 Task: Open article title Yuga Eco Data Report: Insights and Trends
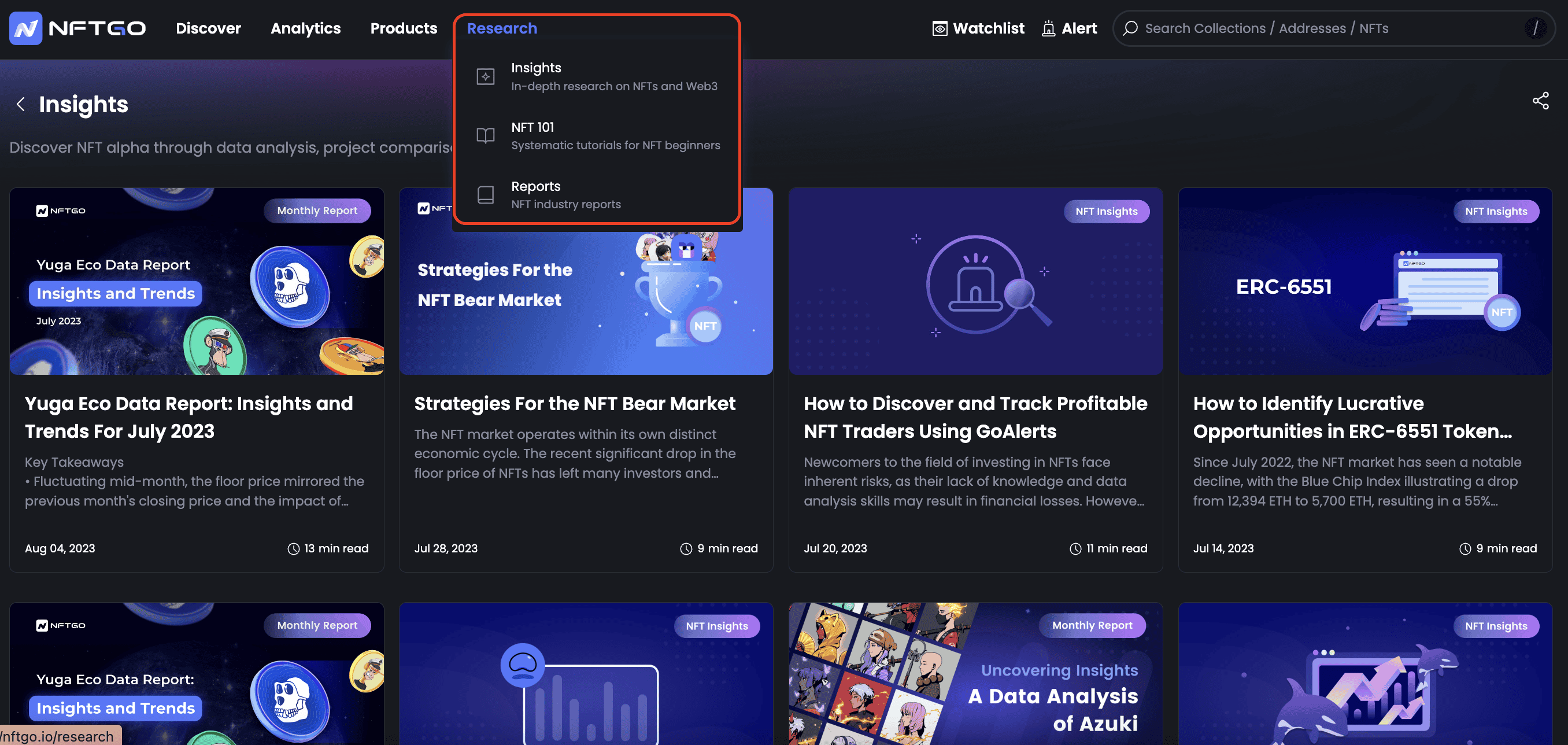pos(188,417)
